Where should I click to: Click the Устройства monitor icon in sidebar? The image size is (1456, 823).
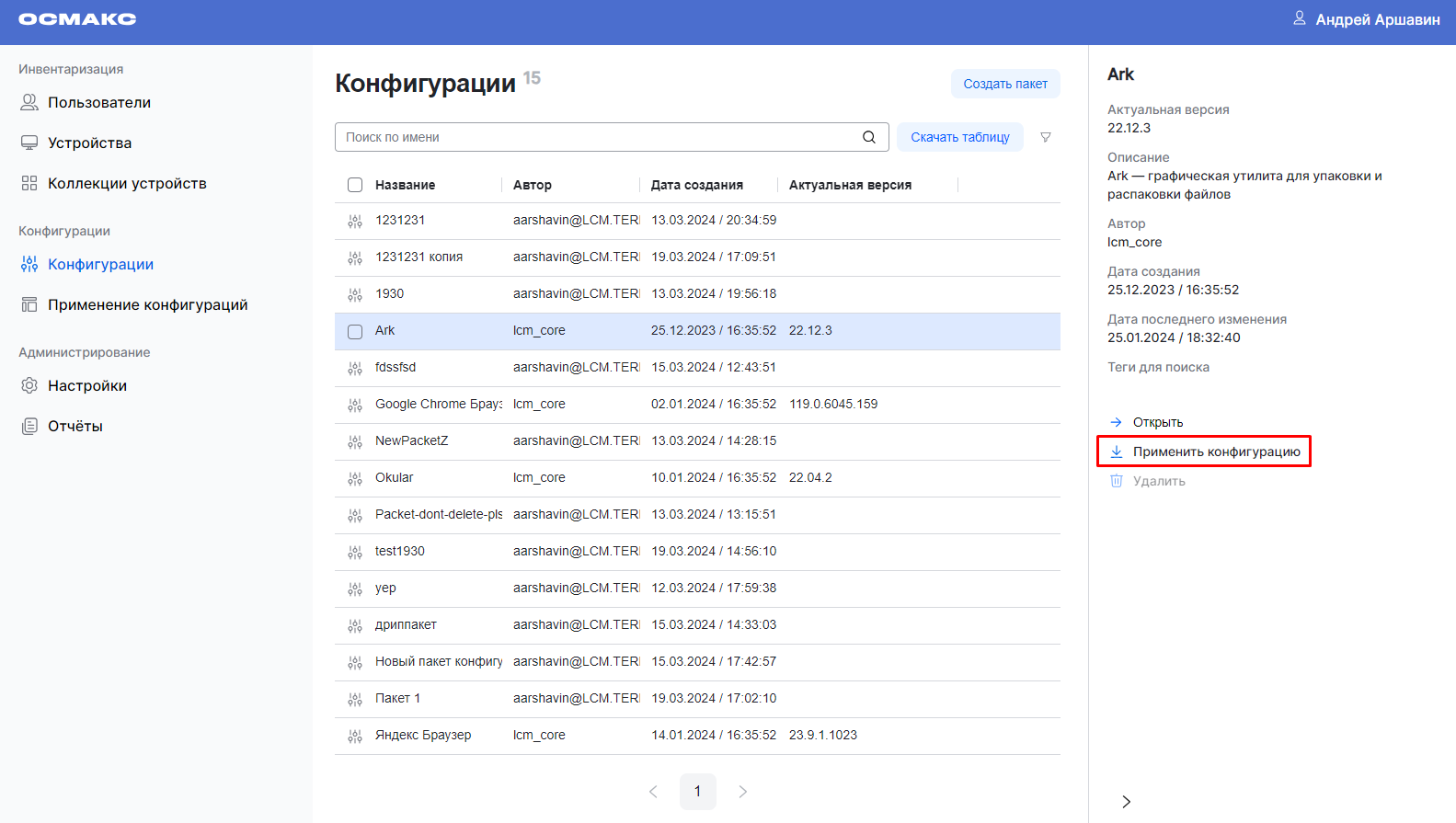tap(29, 143)
